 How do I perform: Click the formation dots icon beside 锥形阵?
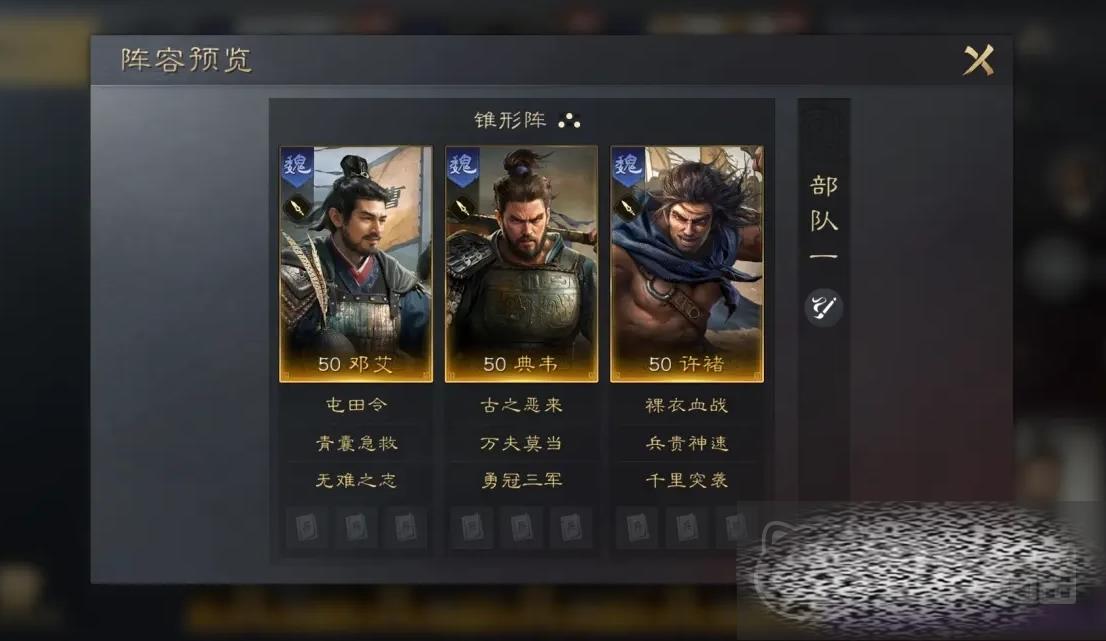point(569,121)
